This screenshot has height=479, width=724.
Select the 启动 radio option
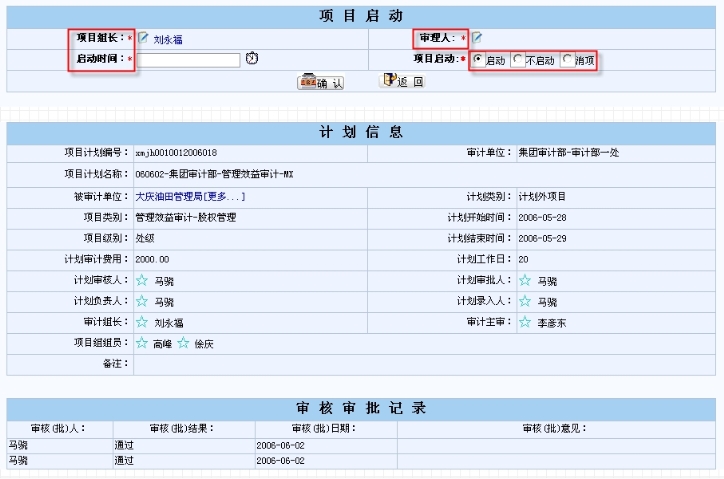tap(478, 60)
